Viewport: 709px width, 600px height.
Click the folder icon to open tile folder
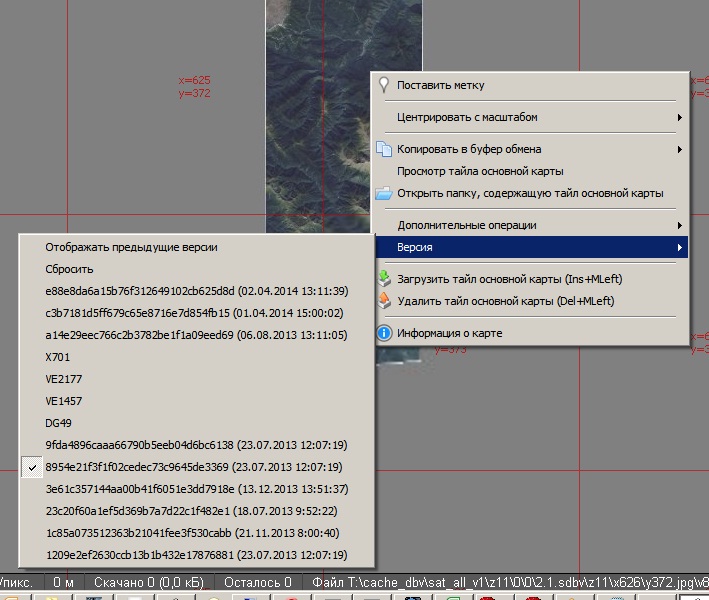click(383, 194)
